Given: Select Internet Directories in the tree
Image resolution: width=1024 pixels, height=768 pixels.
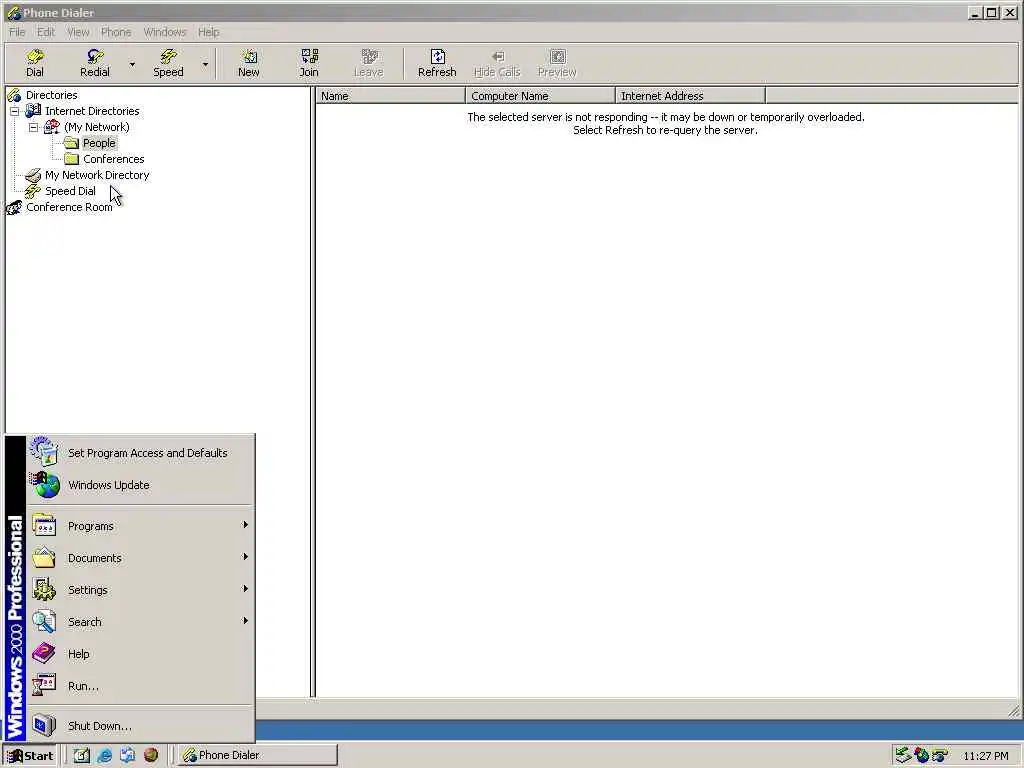Looking at the screenshot, I should [92, 111].
